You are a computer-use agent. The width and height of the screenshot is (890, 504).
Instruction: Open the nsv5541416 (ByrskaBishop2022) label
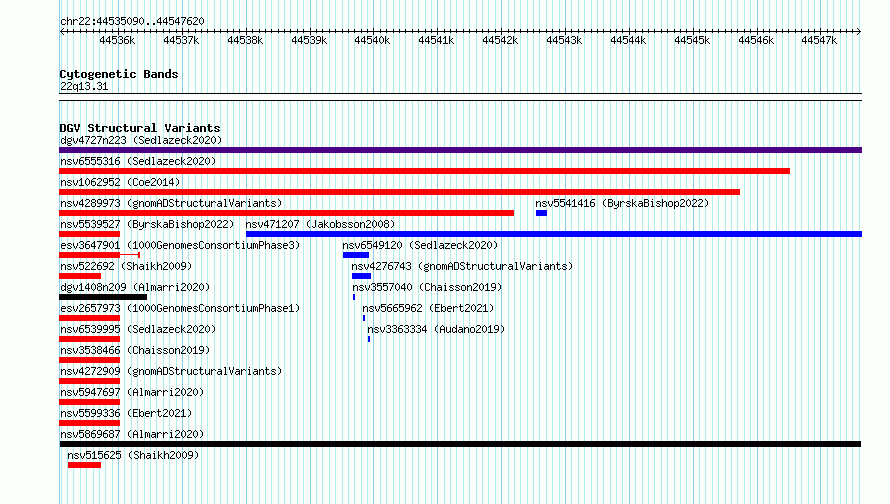(x=622, y=203)
